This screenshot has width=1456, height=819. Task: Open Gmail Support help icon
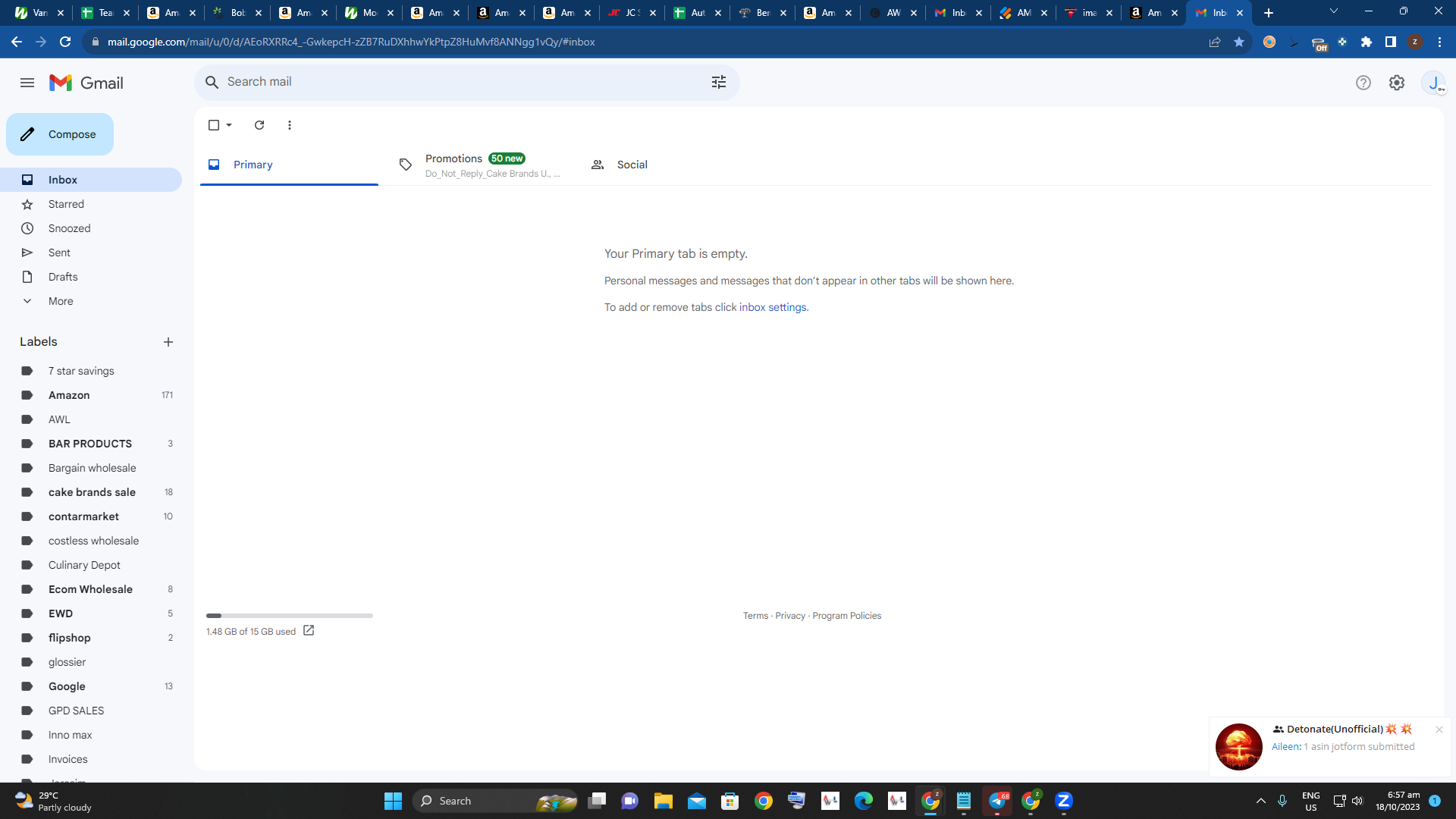pos(1363,83)
